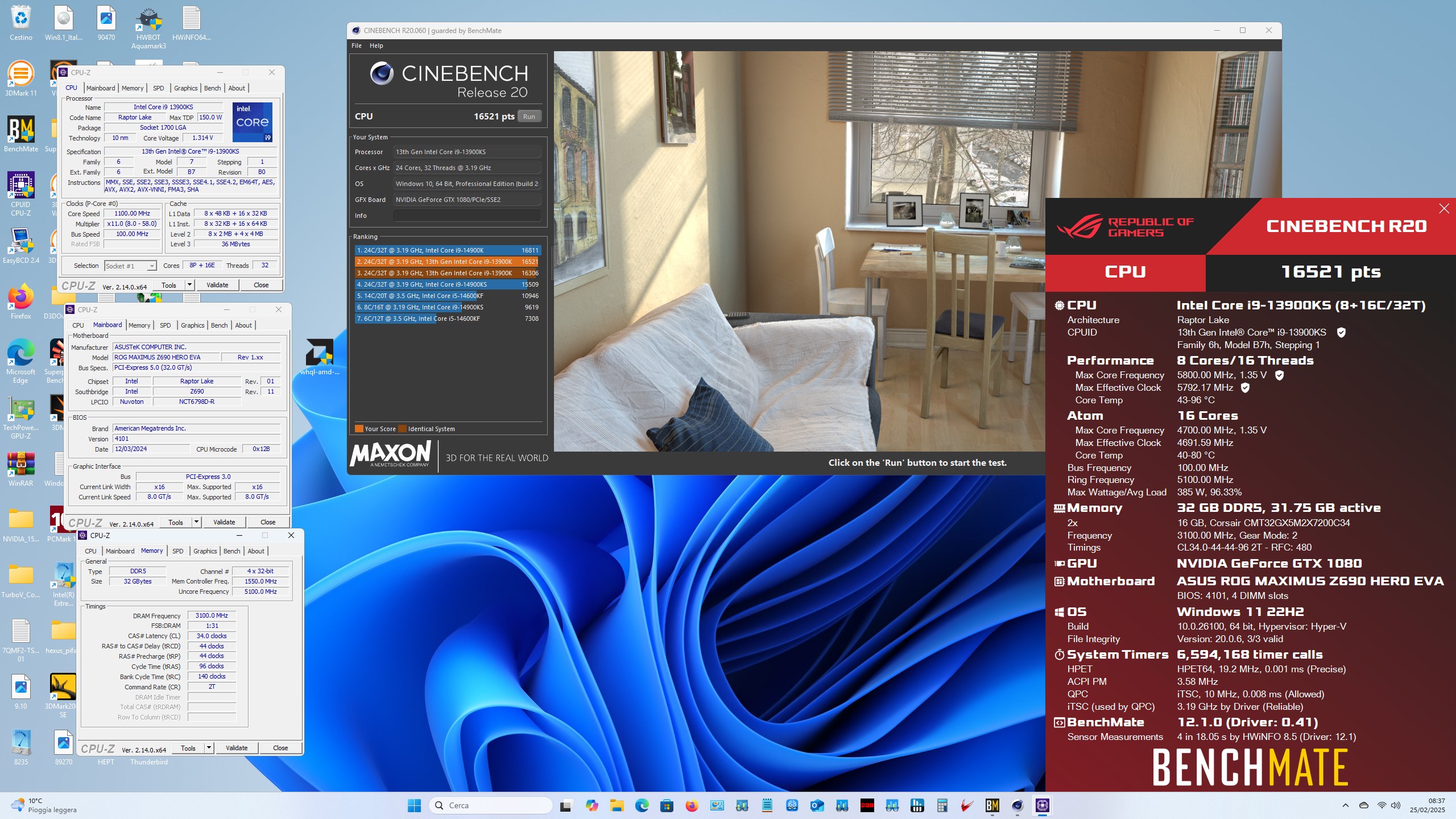Viewport: 1456px width, 819px height.
Task: Click the Info input field in Cinebench
Action: pyautogui.click(x=466, y=216)
